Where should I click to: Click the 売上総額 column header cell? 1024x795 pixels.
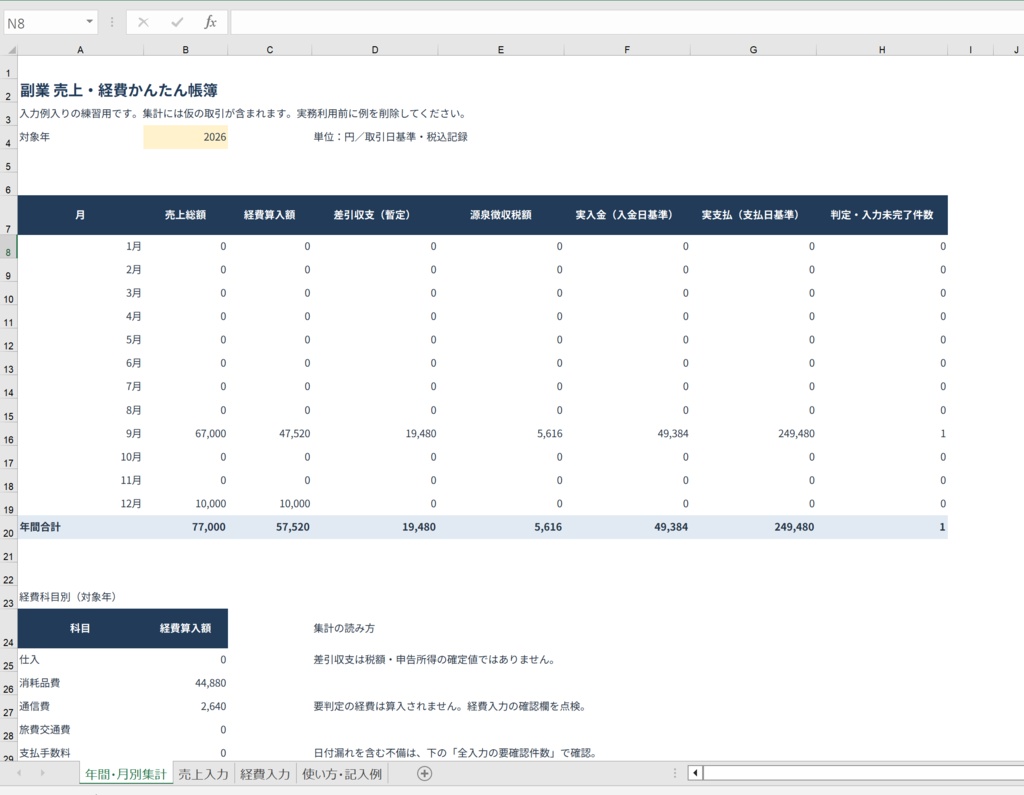(185, 215)
